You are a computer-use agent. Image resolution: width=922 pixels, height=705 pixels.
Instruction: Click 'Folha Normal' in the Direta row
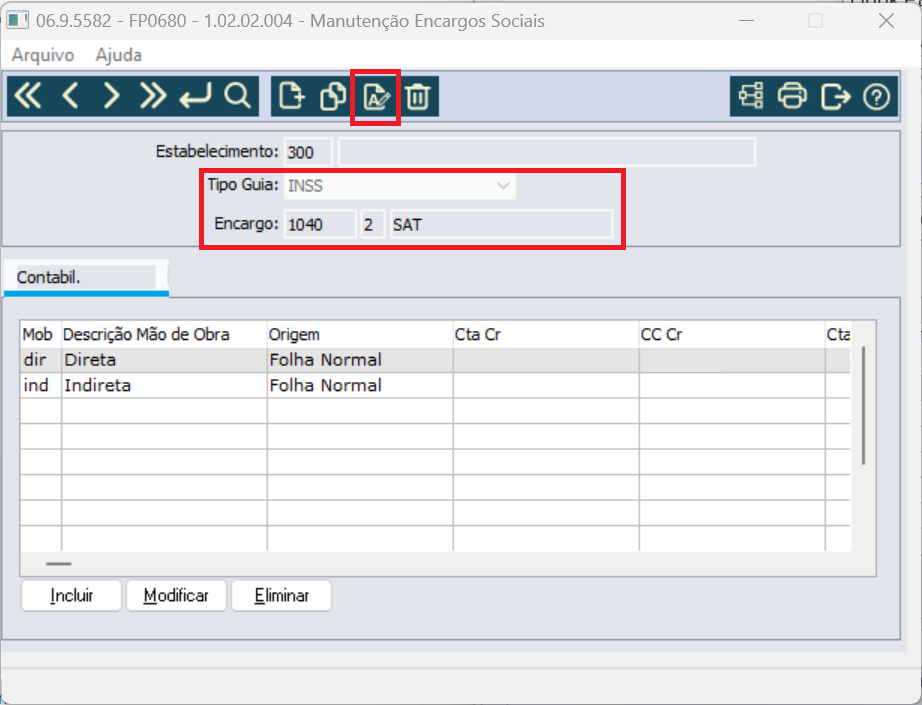click(360, 360)
